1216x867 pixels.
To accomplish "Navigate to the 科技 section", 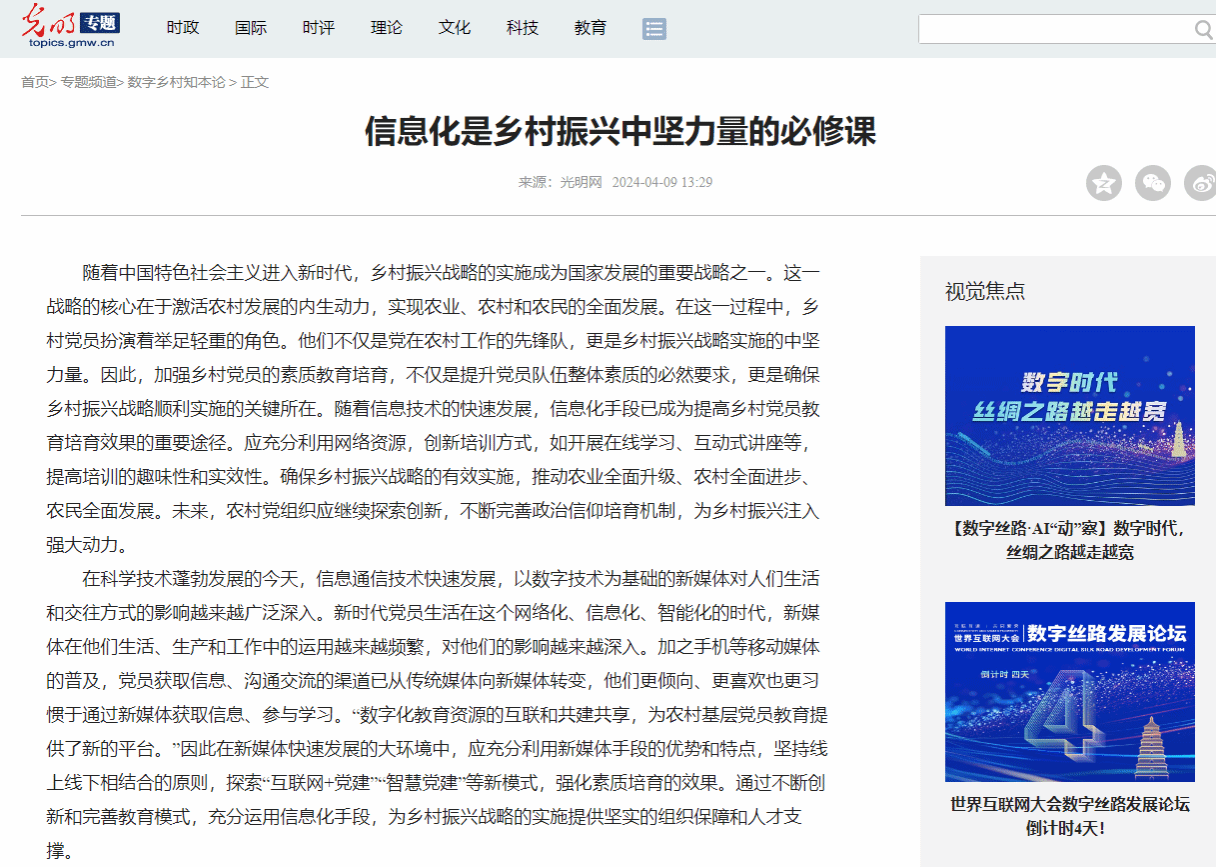I will (x=522, y=28).
